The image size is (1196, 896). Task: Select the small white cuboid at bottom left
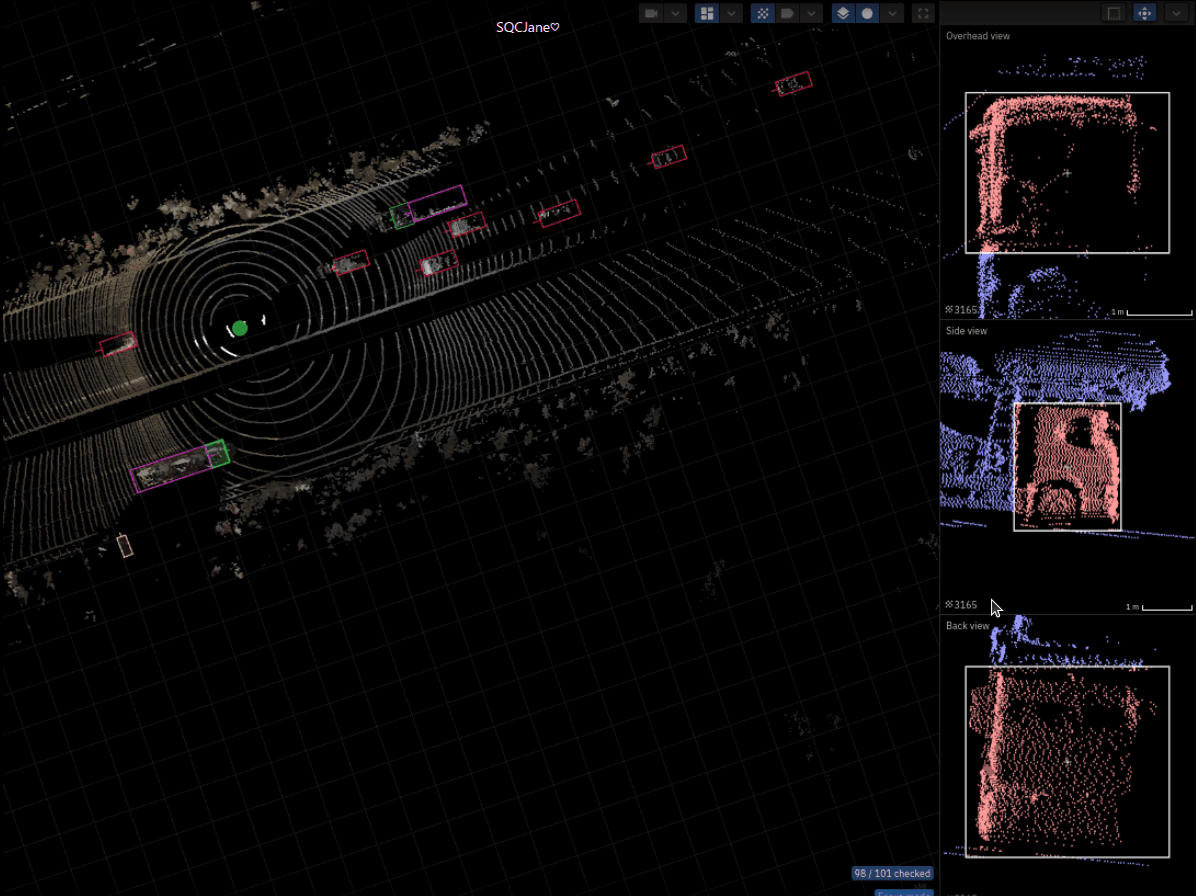(x=125, y=545)
